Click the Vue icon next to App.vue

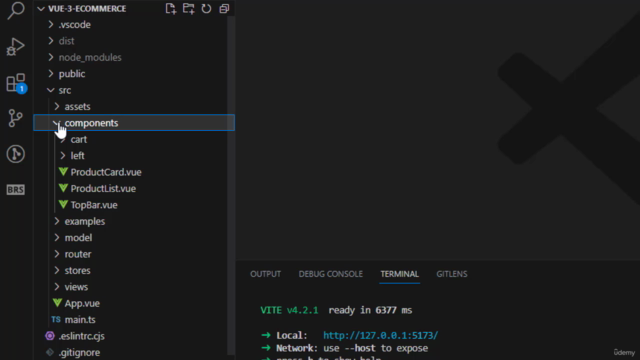coord(57,303)
